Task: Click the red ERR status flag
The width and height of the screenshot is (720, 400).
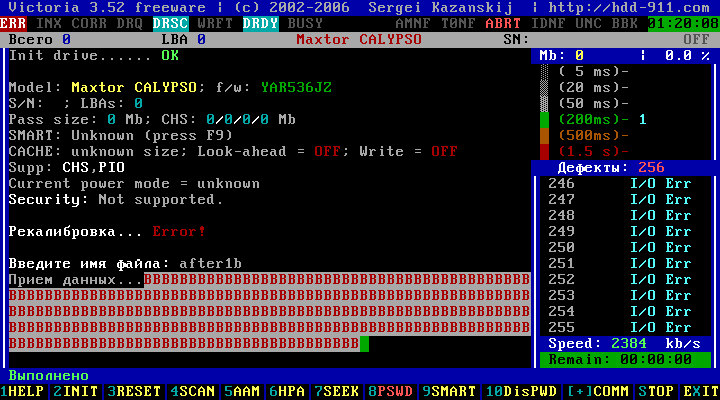Action: [13, 23]
